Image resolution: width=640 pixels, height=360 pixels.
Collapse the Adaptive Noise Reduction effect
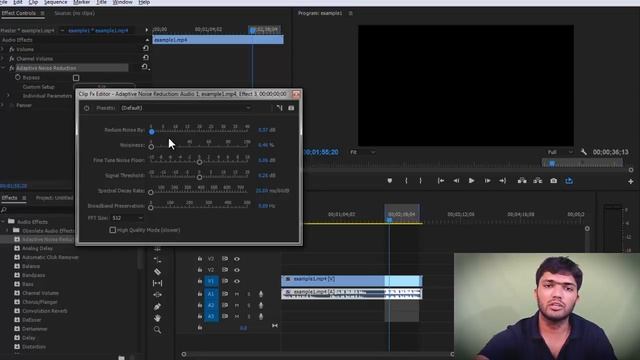3,68
